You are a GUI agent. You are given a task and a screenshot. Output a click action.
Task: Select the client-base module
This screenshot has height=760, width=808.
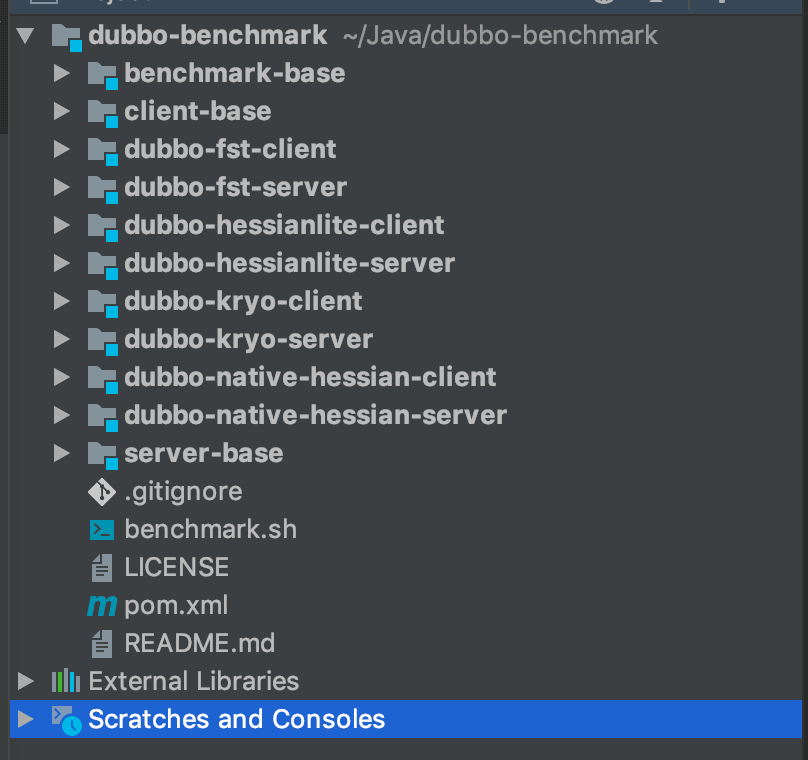197,111
